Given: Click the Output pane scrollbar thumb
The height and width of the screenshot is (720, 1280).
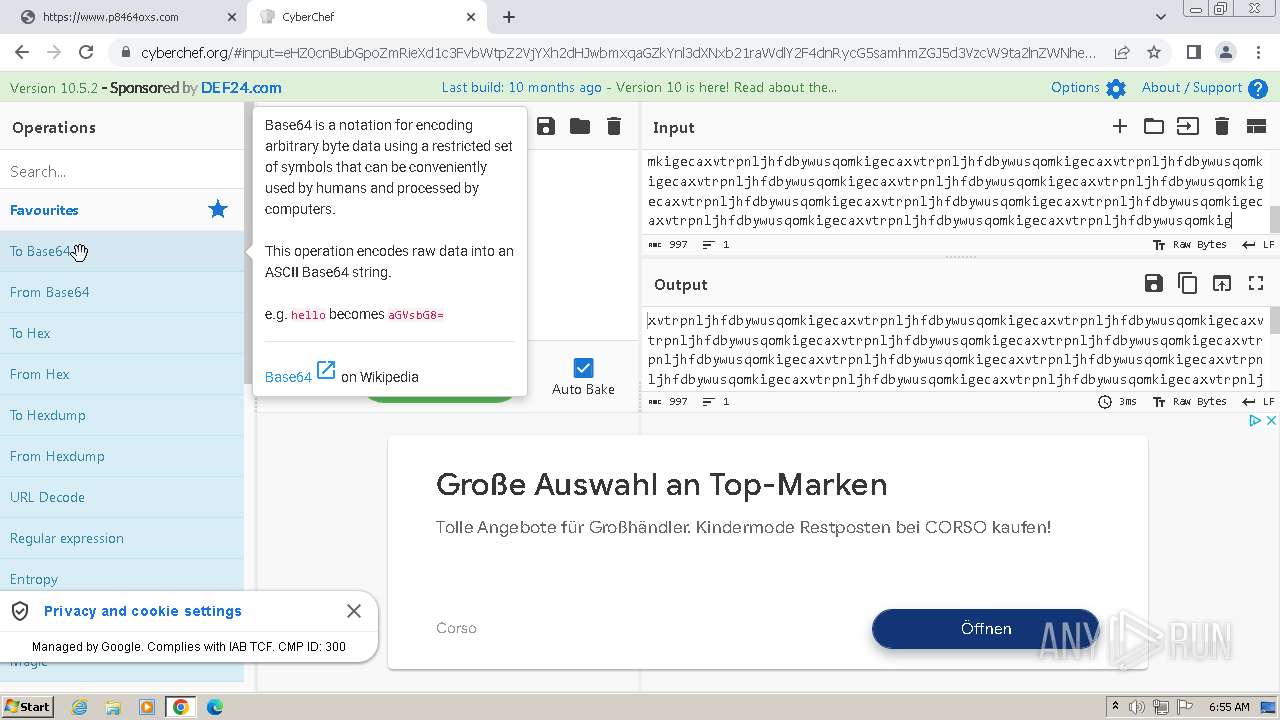Looking at the screenshot, I should click(1274, 321).
